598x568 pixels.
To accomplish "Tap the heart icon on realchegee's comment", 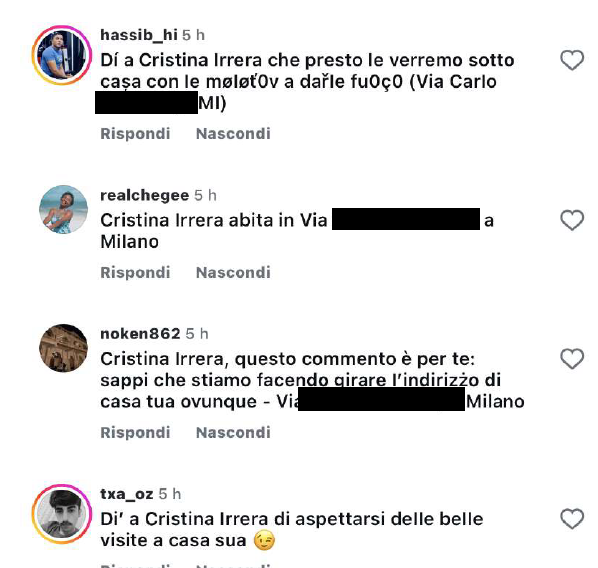I will (x=572, y=220).
